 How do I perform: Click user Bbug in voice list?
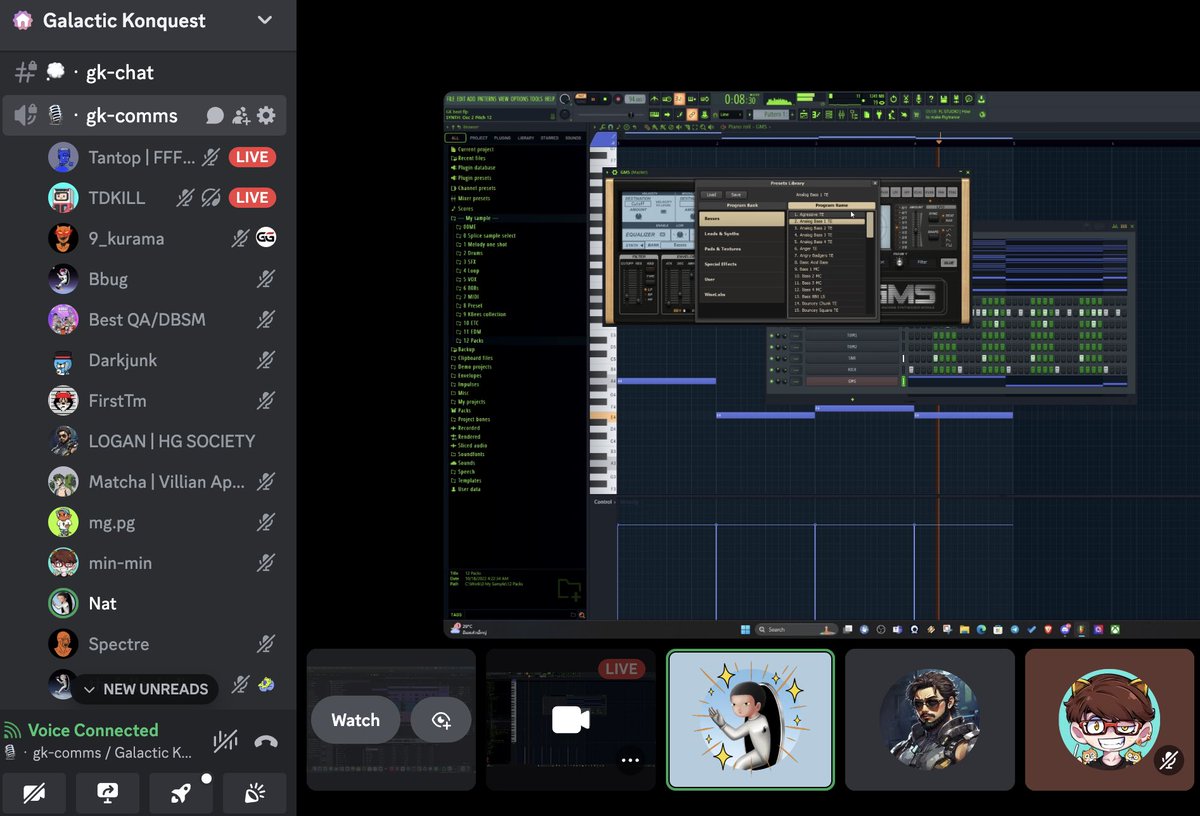click(108, 279)
